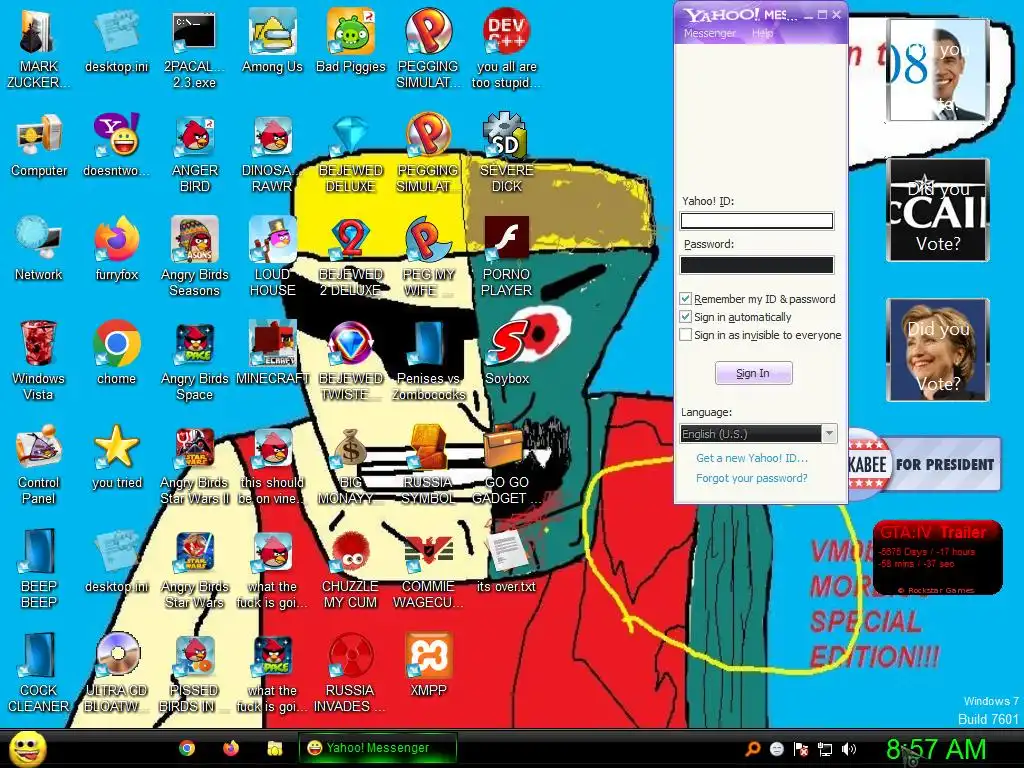
Task: Click the Obama 'Did you vote' gadget
Action: (938, 69)
